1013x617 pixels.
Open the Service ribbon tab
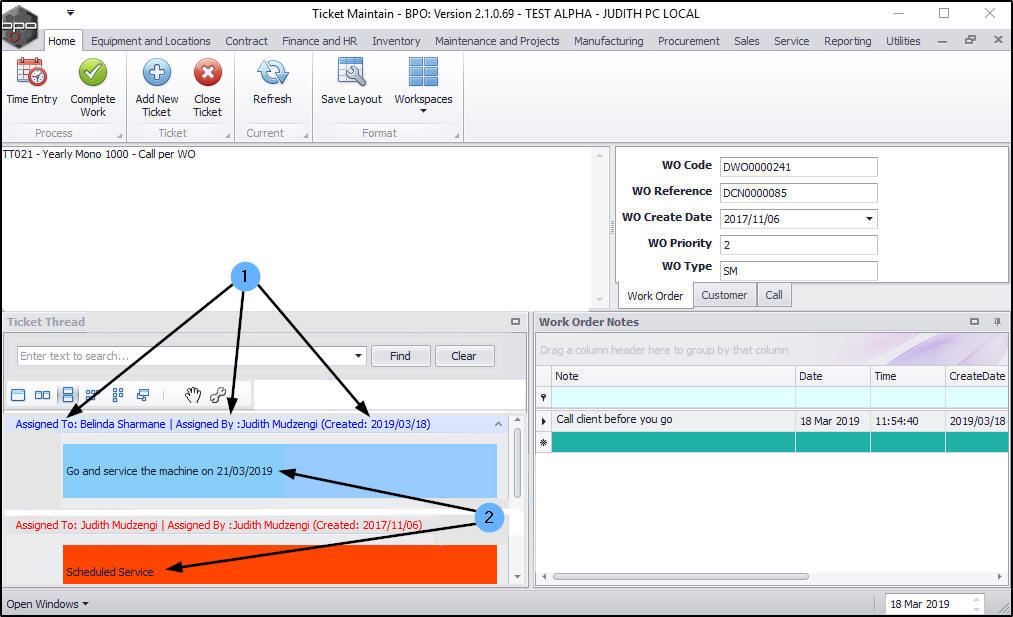[791, 41]
